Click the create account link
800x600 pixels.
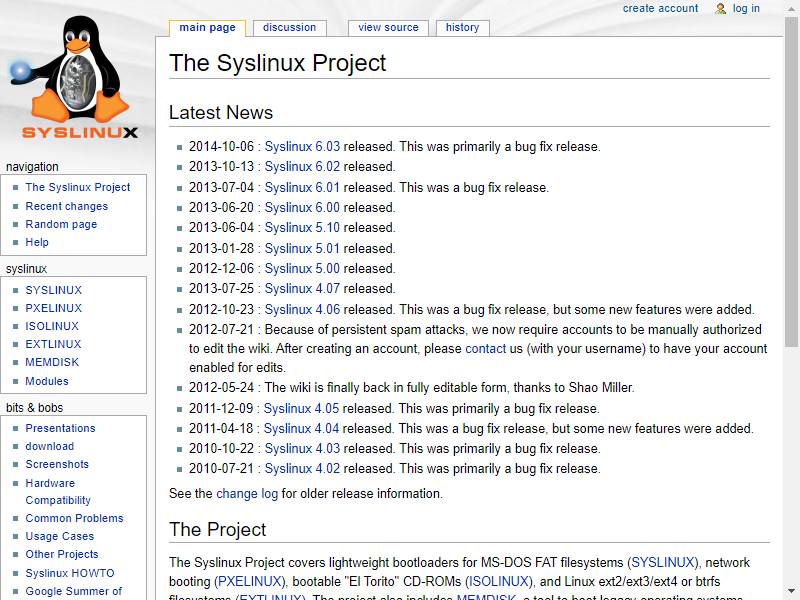coord(660,8)
